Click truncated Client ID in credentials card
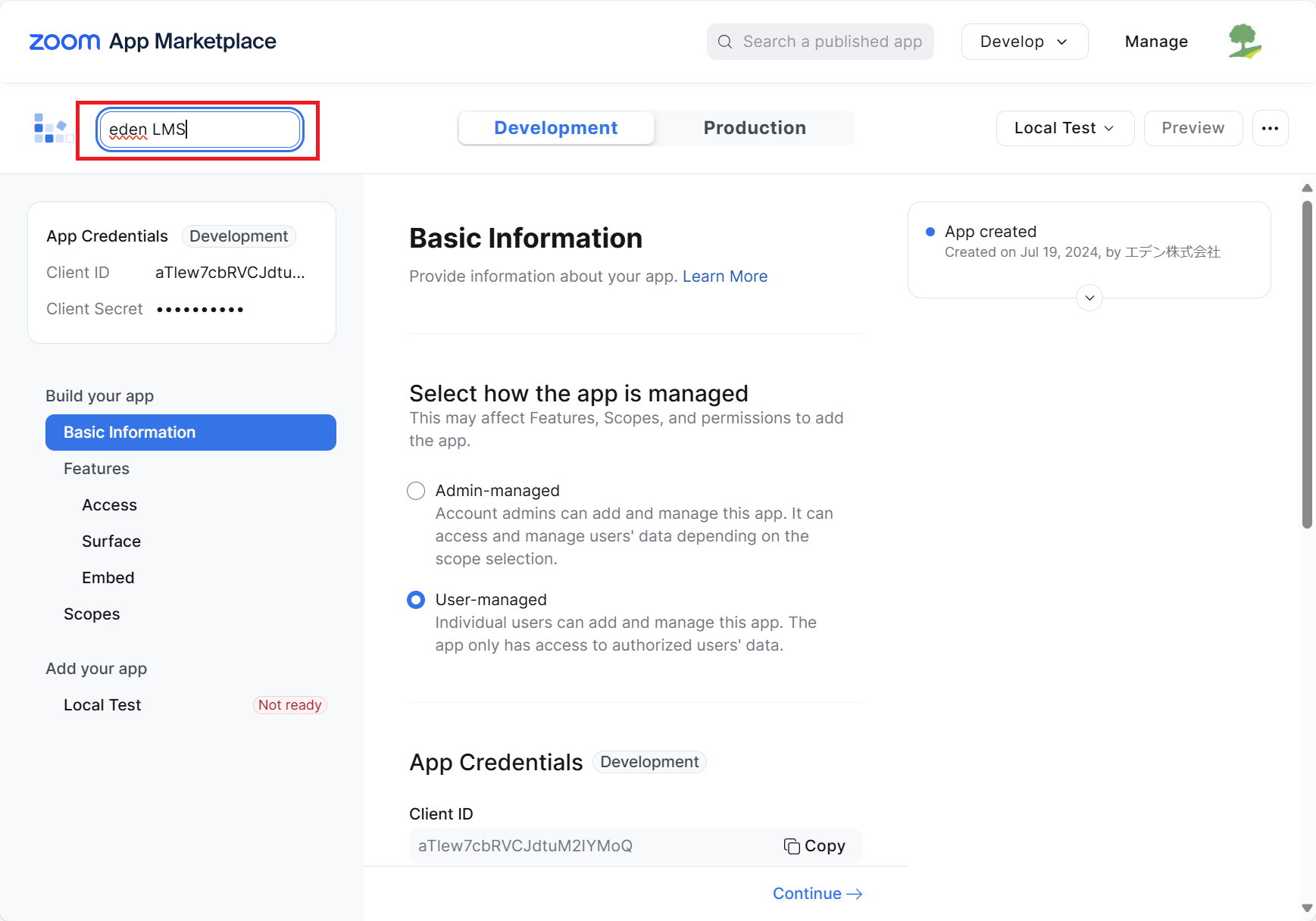The image size is (1316, 921). pos(230,273)
